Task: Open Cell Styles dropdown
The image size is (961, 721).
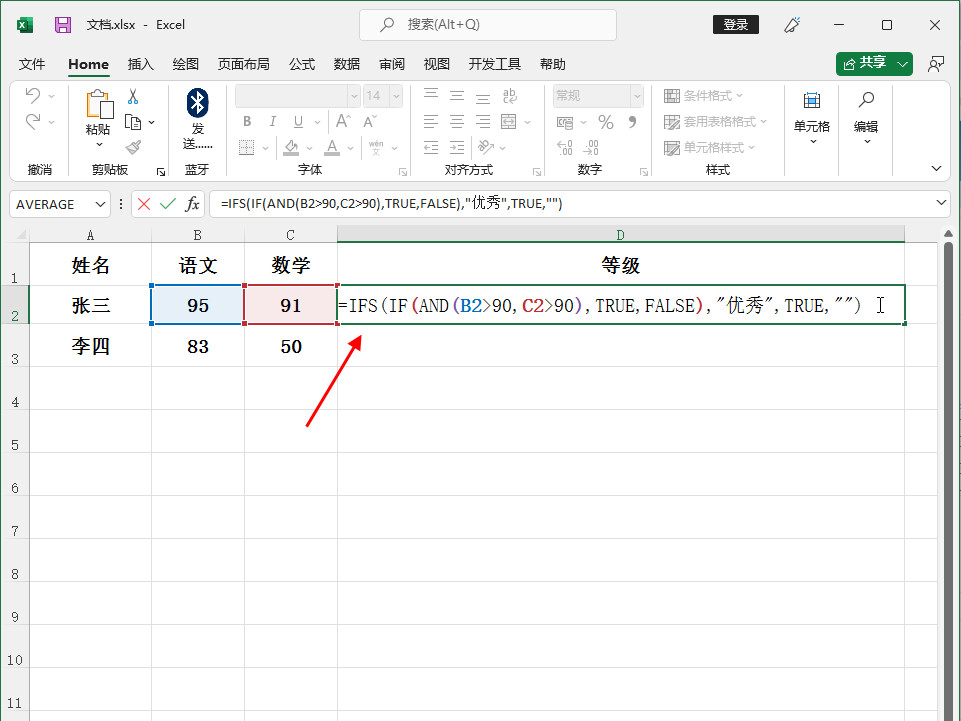Action: 710,148
